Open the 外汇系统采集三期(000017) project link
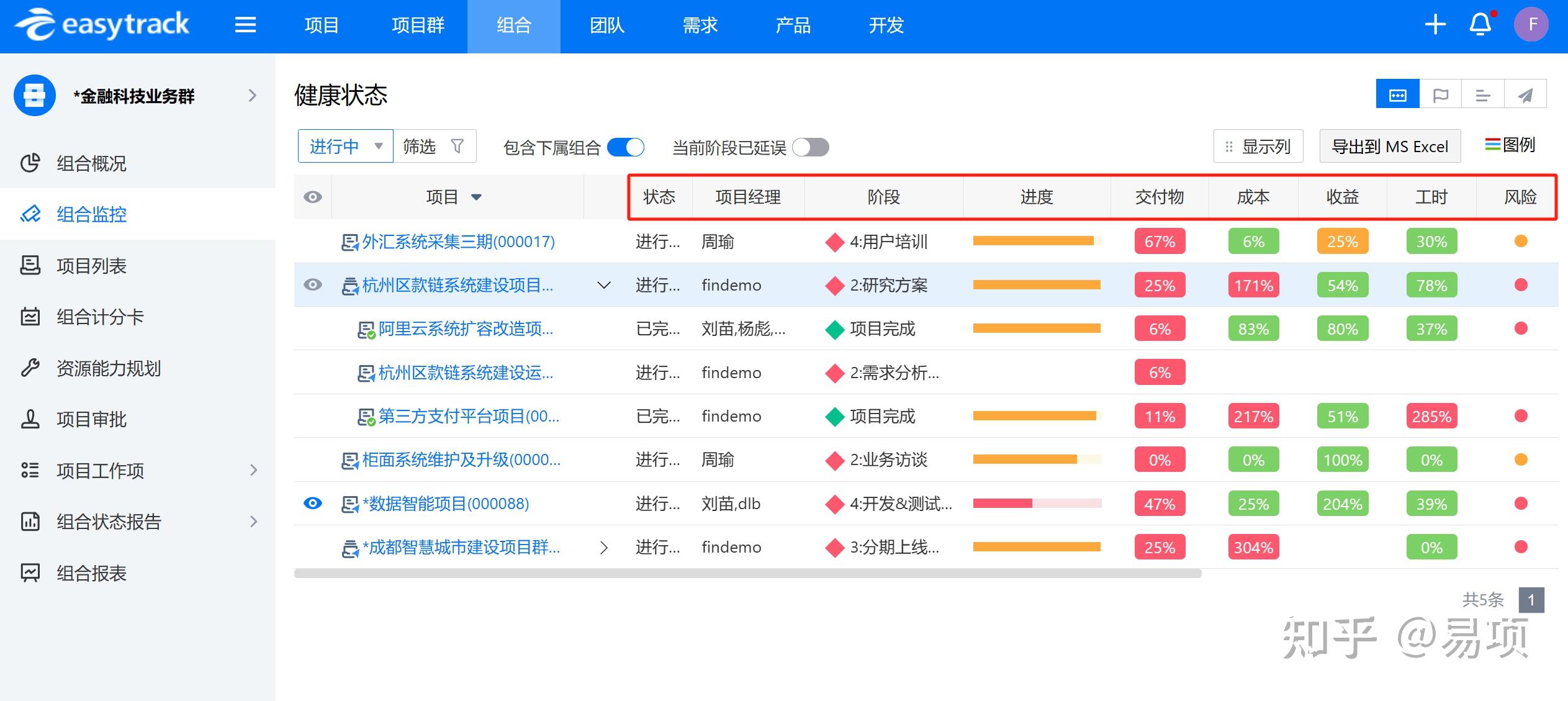 458,242
